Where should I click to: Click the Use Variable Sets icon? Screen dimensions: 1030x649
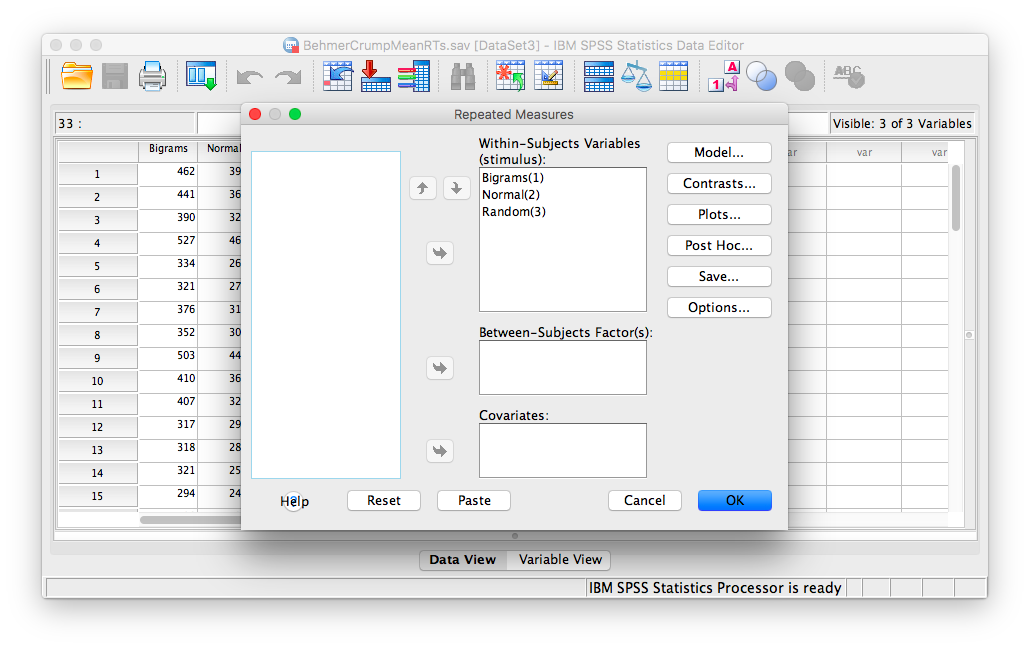click(x=761, y=76)
